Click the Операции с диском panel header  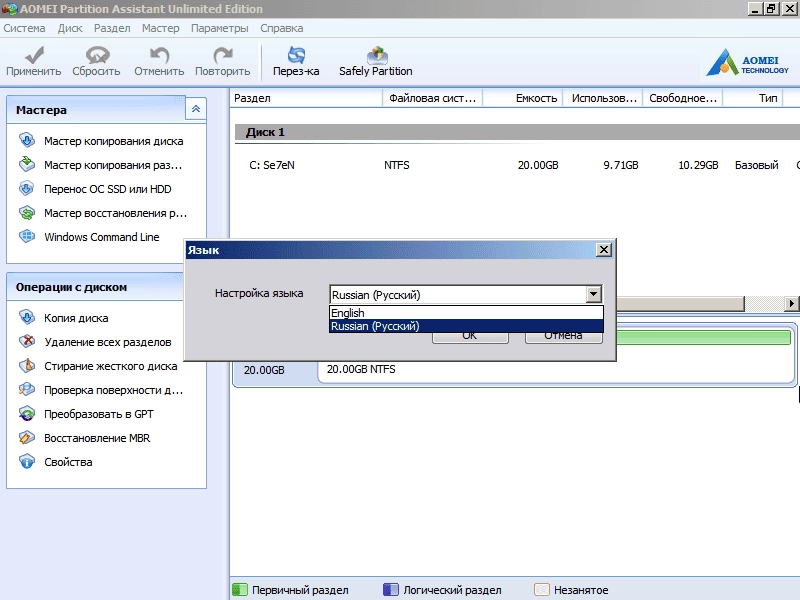(95, 287)
